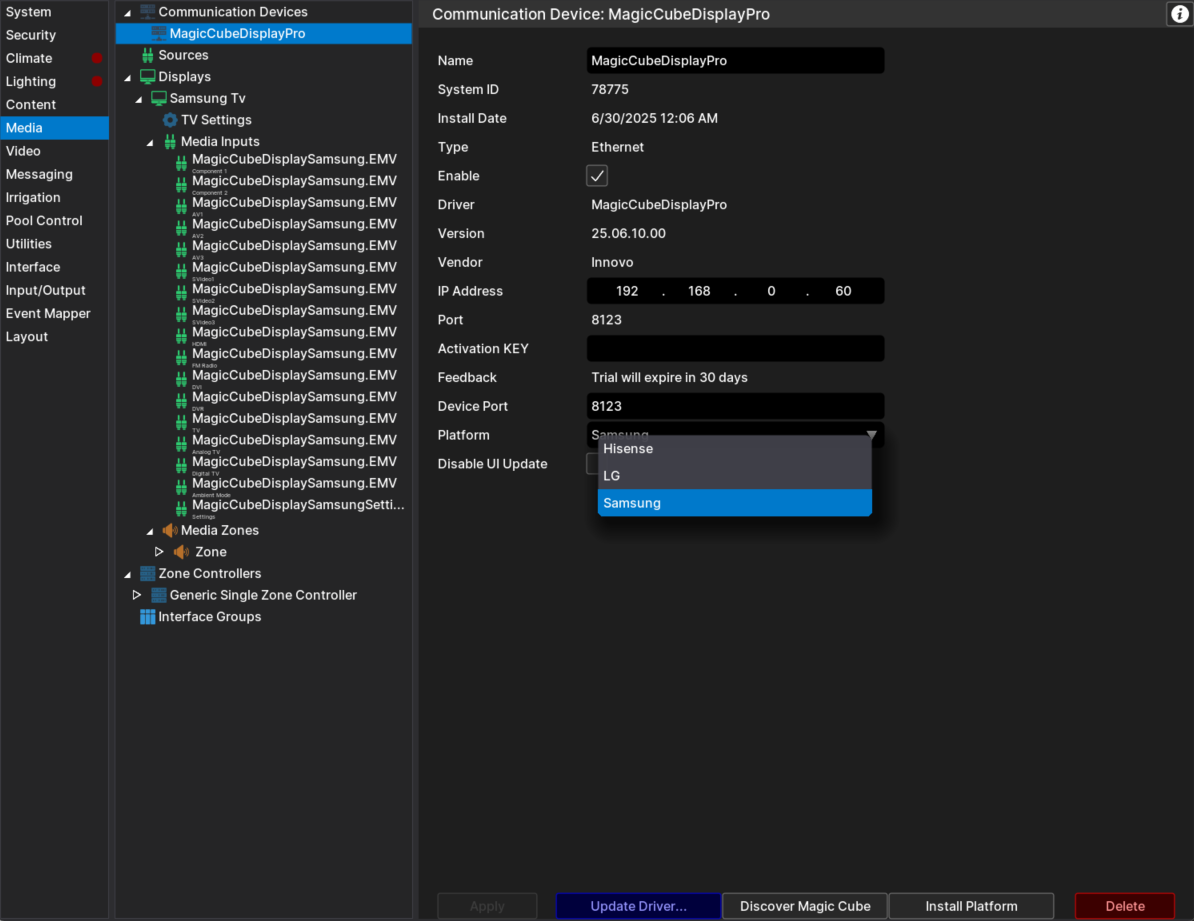This screenshot has height=921, width=1194.
Task: Click the Communication Devices rack icon
Action: (148, 11)
